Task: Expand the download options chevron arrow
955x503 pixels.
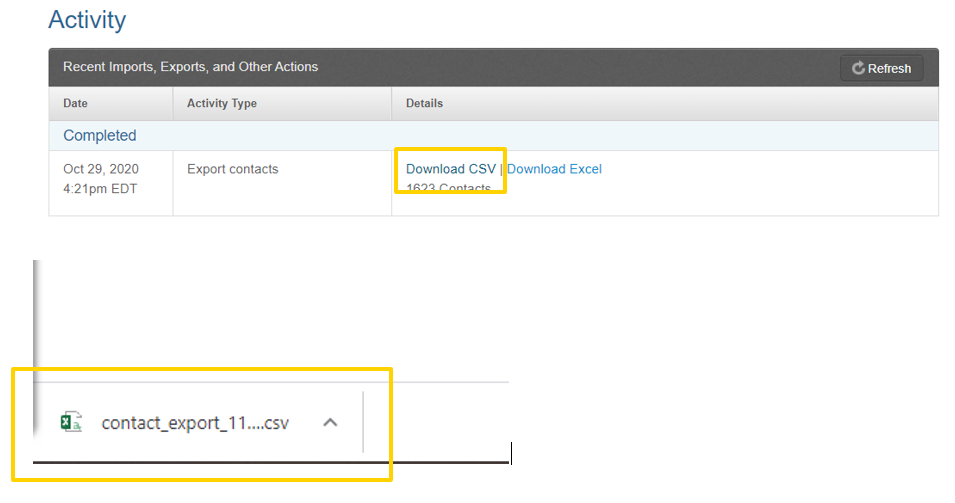Action: tap(331, 422)
